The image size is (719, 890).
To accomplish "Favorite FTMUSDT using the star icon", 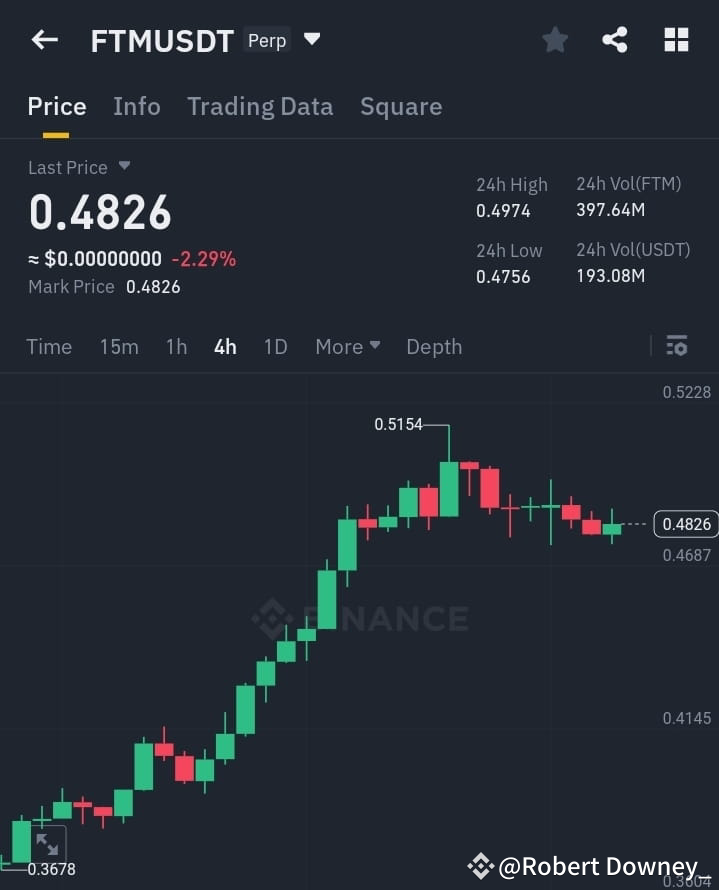I will pyautogui.click(x=555, y=39).
